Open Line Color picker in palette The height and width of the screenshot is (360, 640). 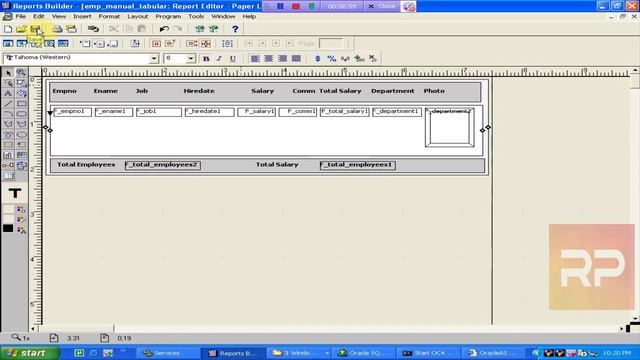point(21,220)
